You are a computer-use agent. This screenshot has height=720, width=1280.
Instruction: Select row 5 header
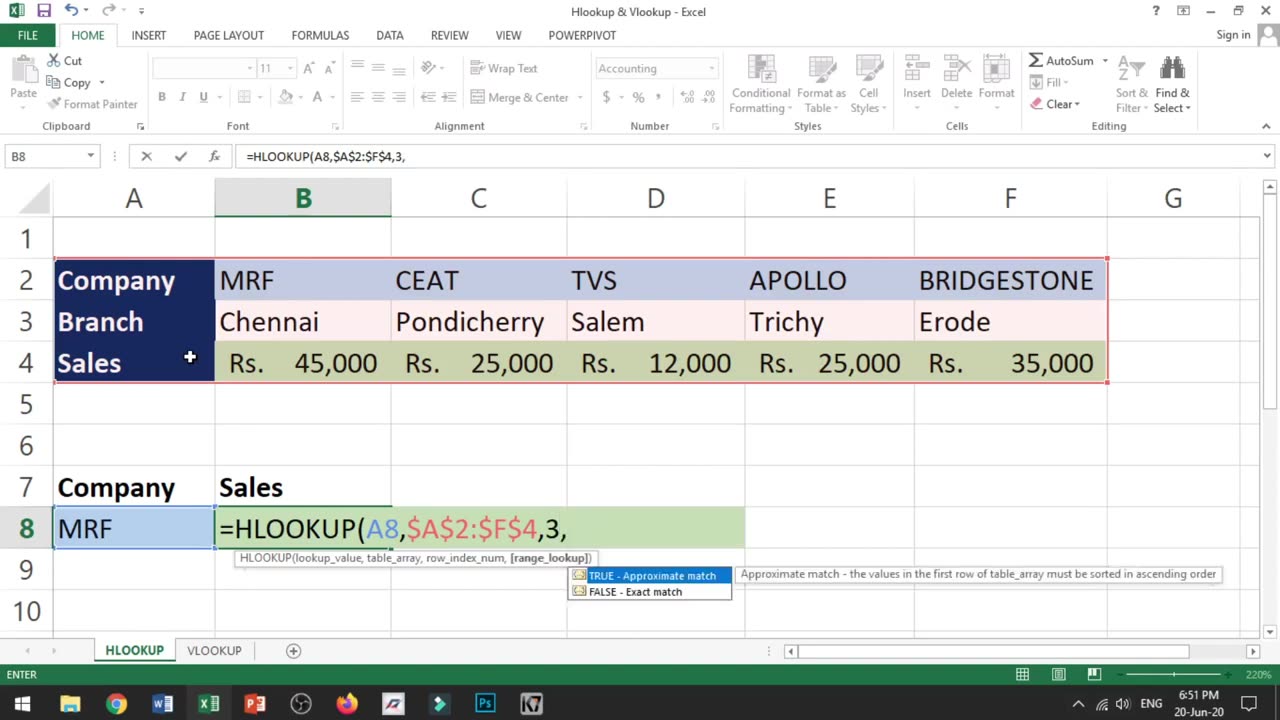(26, 404)
